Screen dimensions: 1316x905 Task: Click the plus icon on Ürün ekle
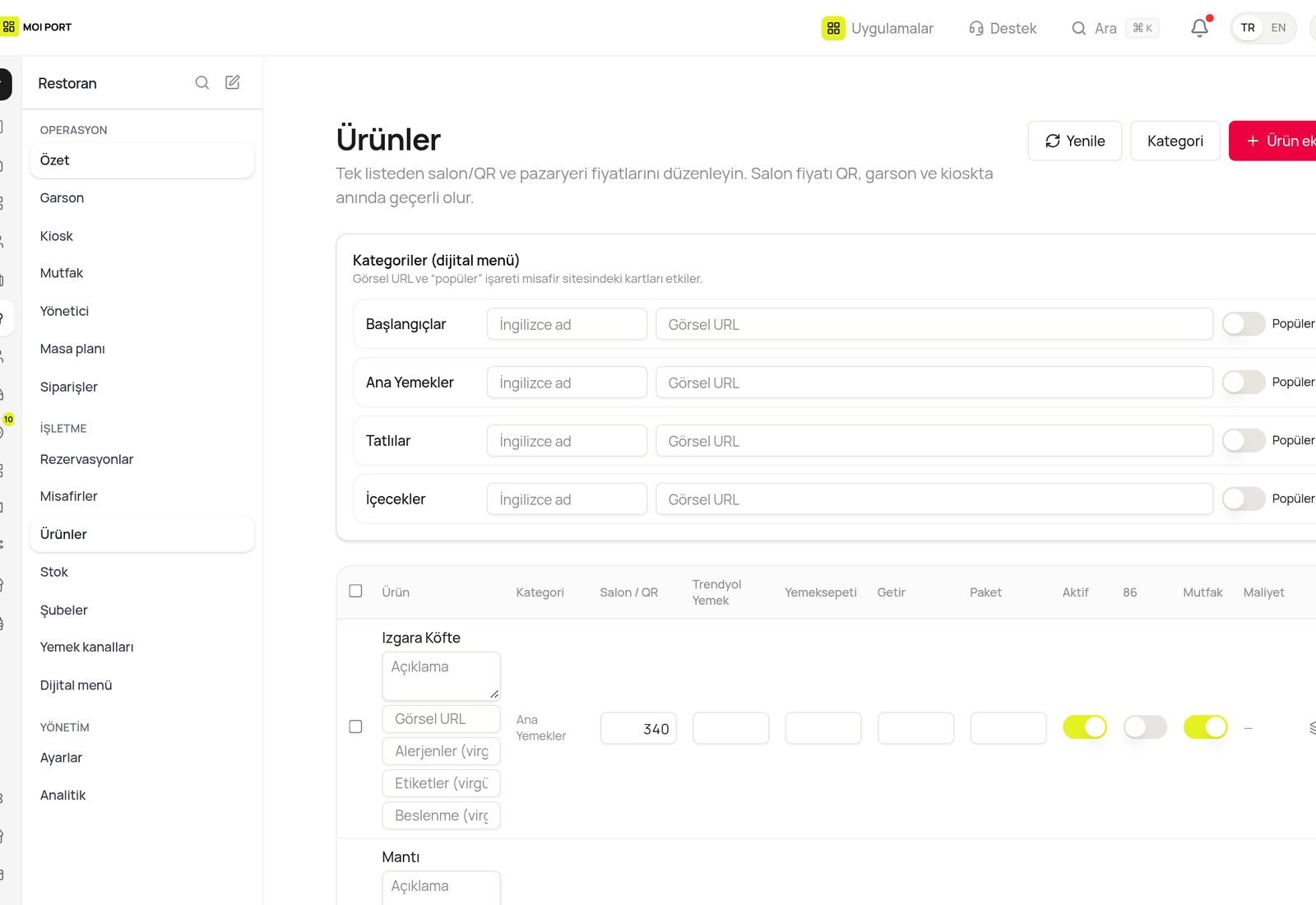[x=1253, y=141]
